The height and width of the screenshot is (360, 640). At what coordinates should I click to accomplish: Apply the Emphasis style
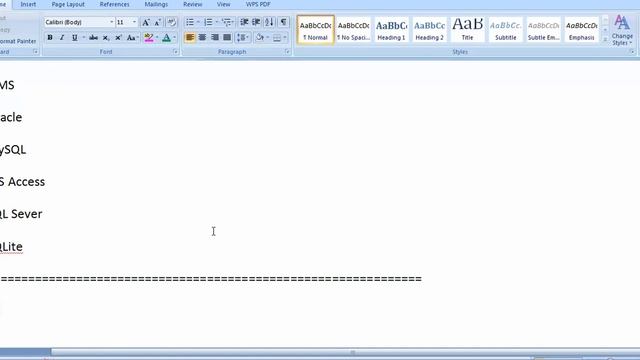point(581,29)
